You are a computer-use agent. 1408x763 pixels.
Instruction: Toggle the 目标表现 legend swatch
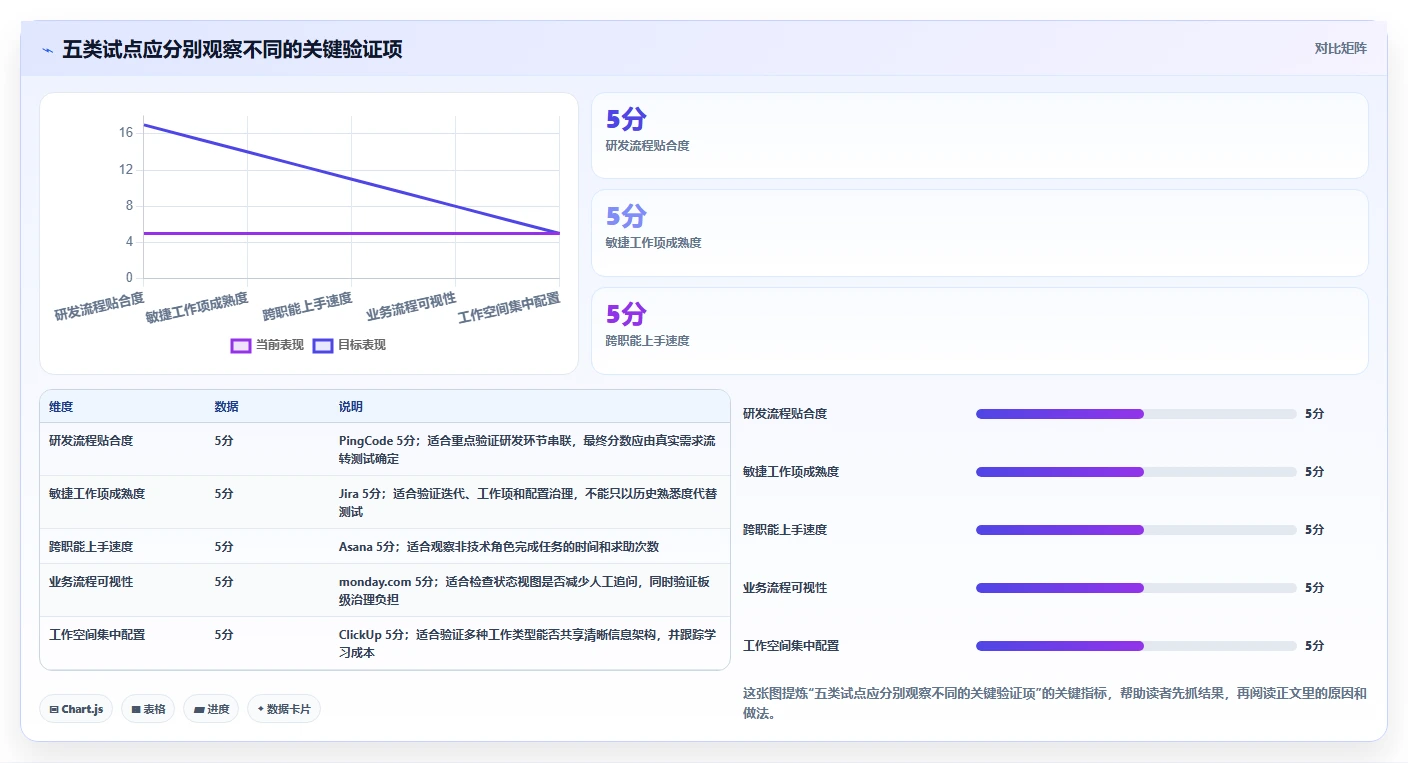tap(322, 345)
